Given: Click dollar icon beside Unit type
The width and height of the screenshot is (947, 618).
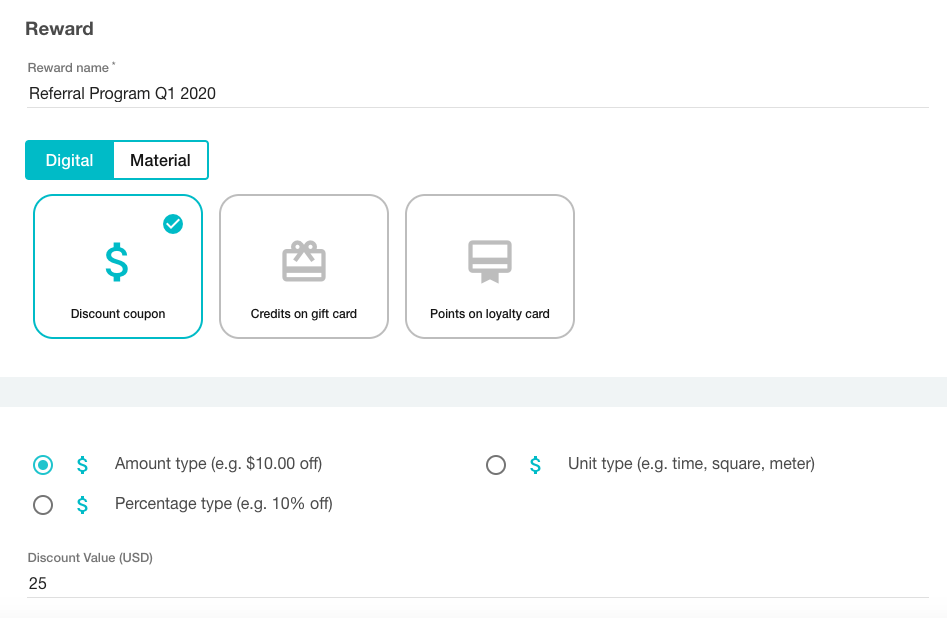Looking at the screenshot, I should (536, 464).
